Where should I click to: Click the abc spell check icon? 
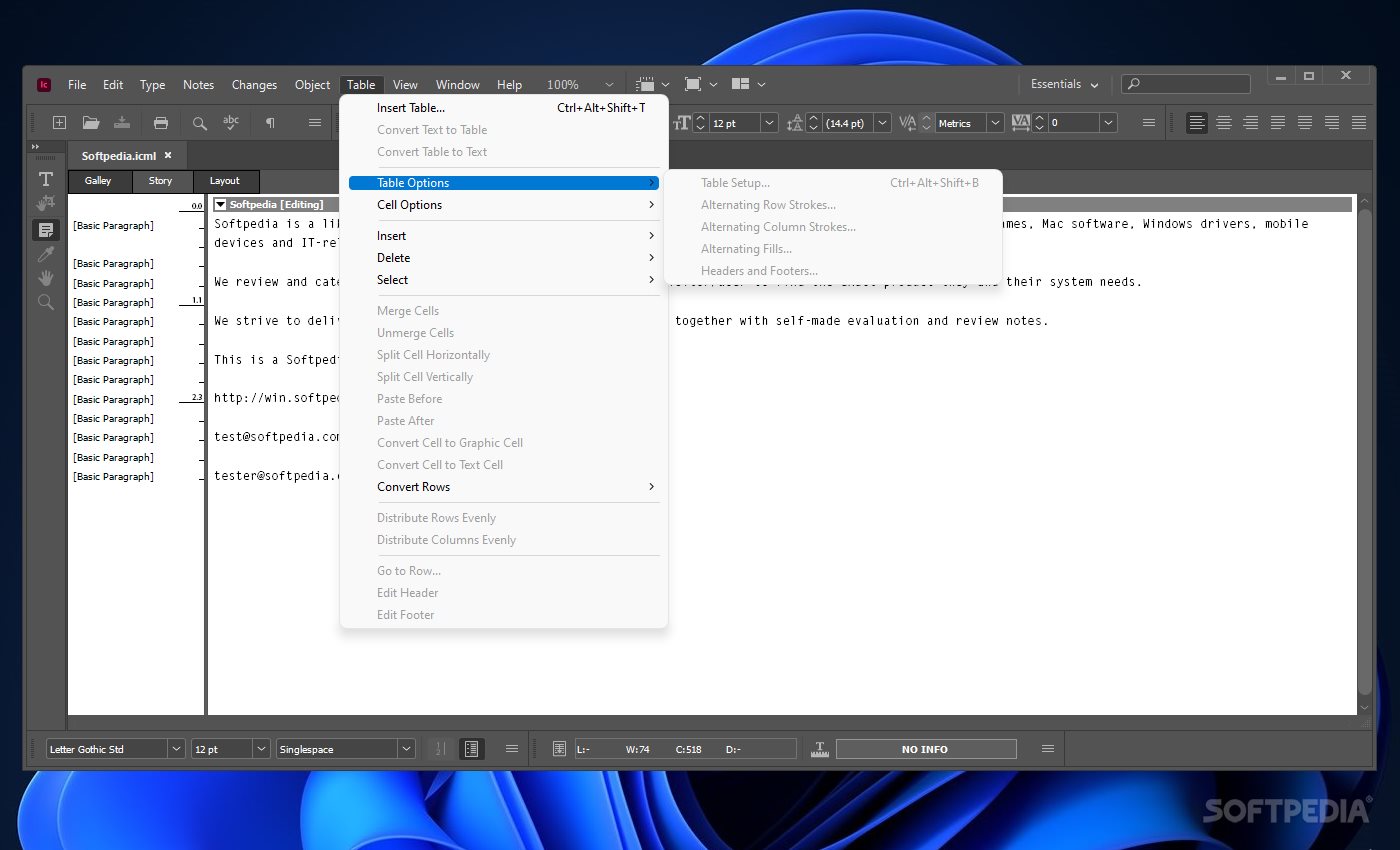click(x=231, y=123)
